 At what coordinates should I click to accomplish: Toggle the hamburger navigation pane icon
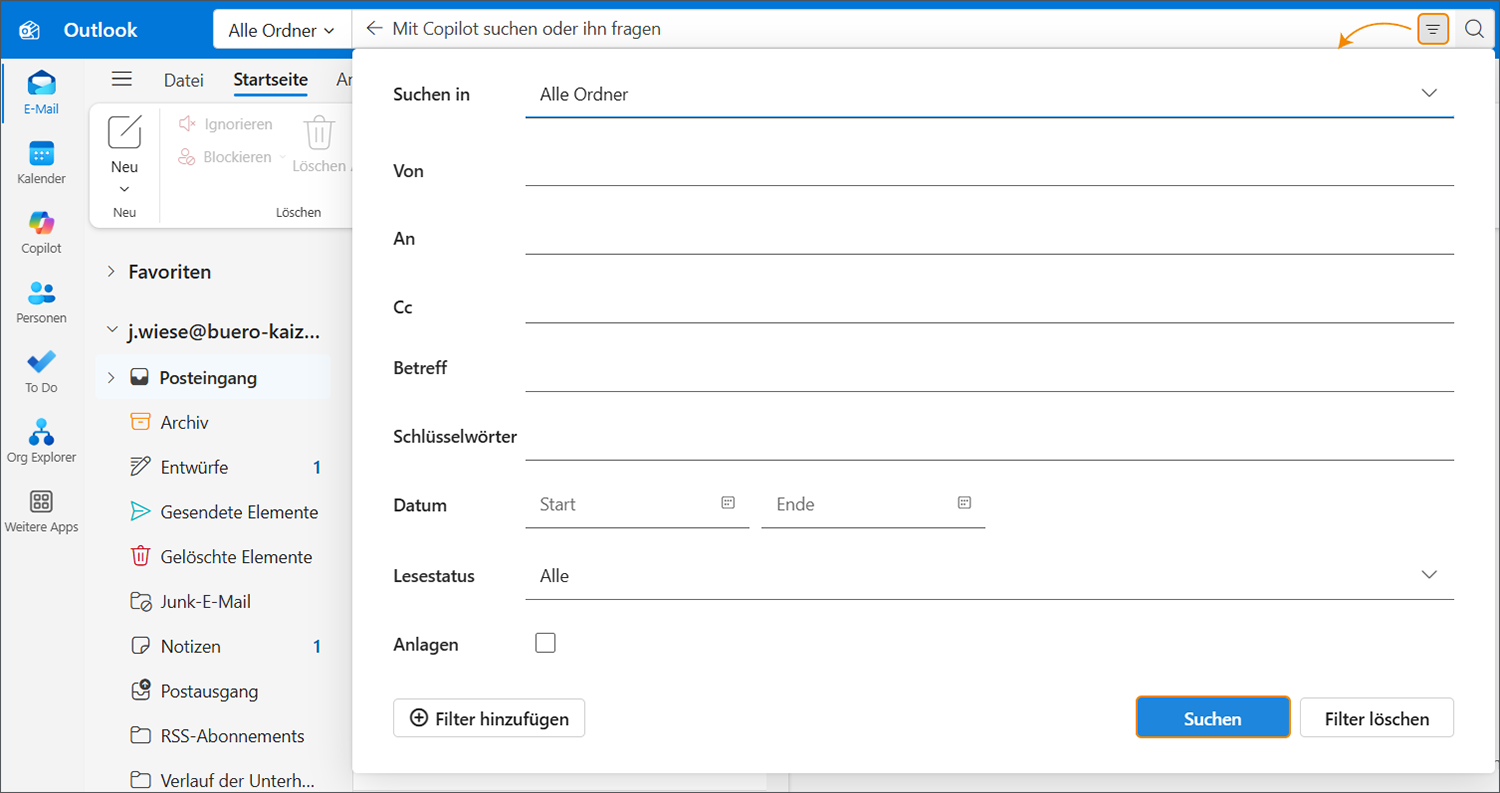pyautogui.click(x=122, y=80)
